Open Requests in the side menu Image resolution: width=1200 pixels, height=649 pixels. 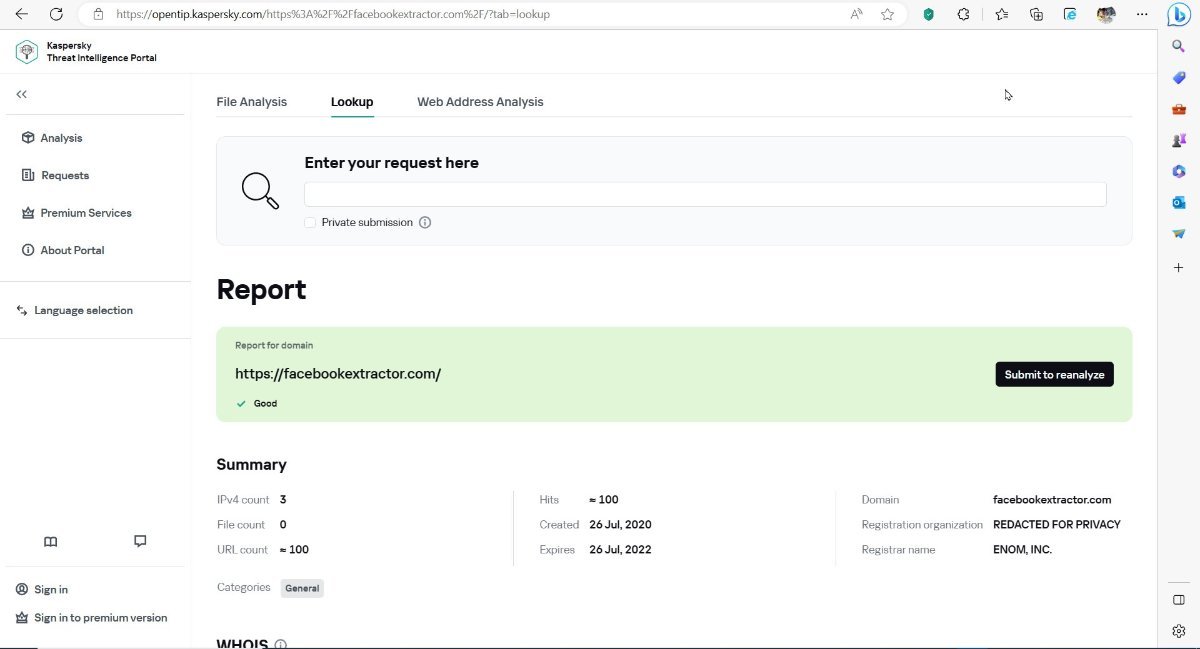pos(55,175)
